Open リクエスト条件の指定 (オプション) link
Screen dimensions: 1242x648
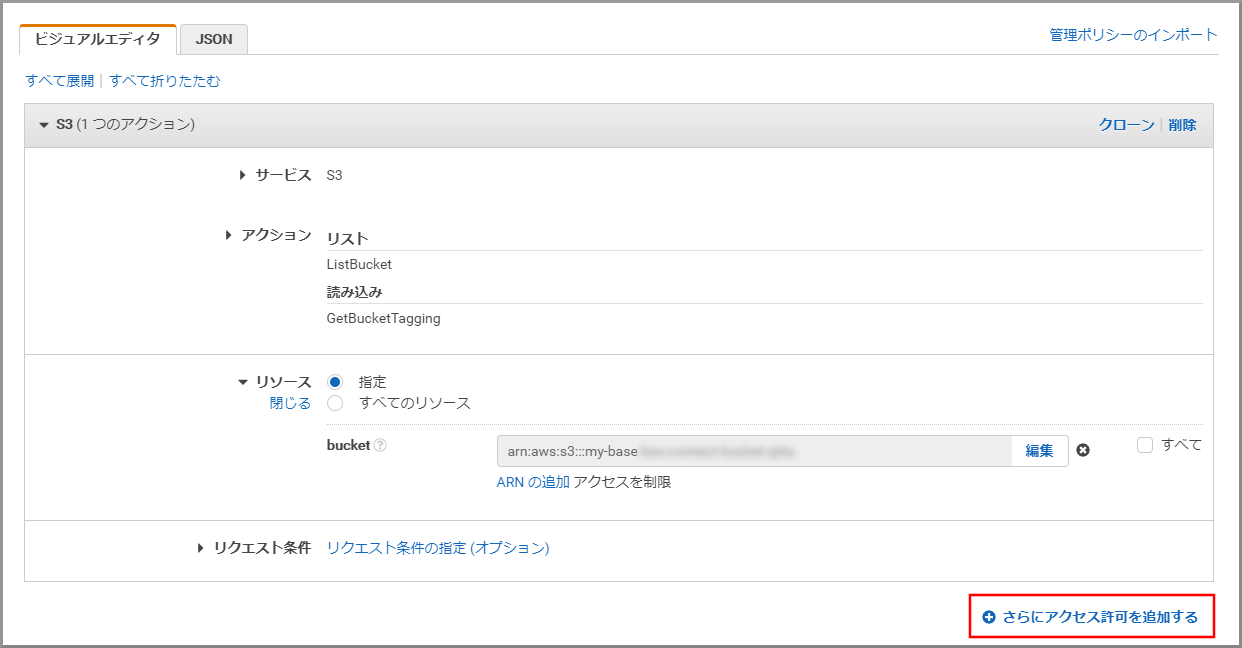coord(438,548)
